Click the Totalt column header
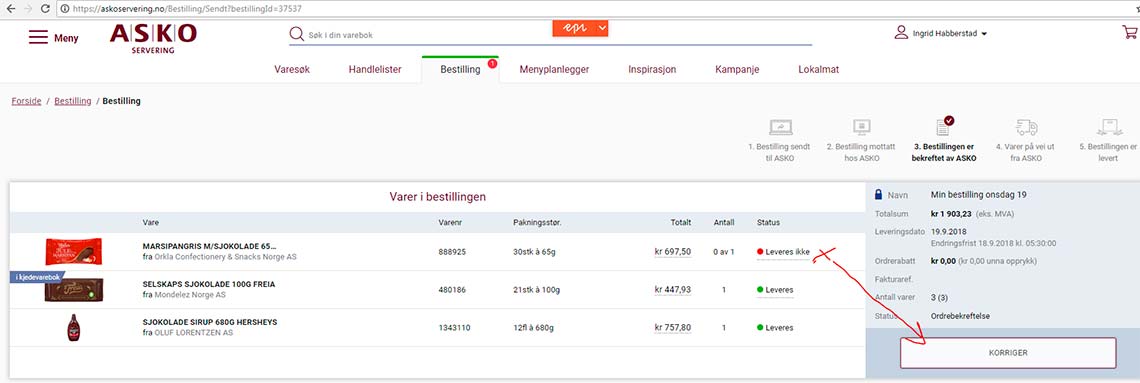 pyautogui.click(x=681, y=222)
